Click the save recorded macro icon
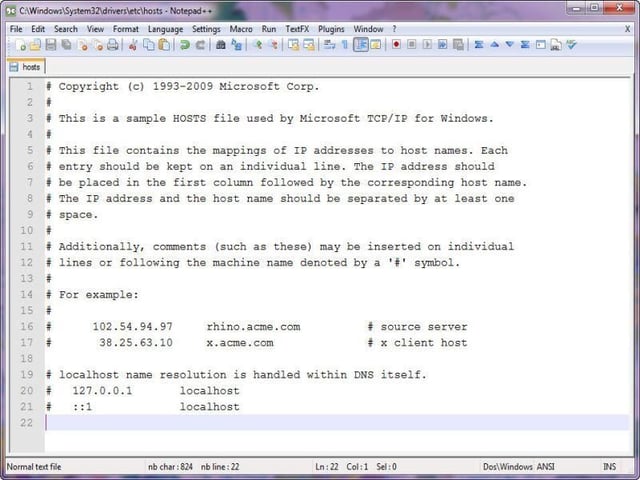 pyautogui.click(x=458, y=44)
